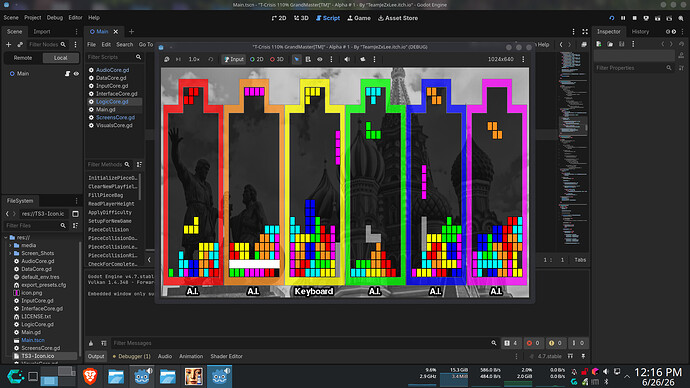Open the script attached to Main node
The height and width of the screenshot is (388, 690).
(67, 73)
